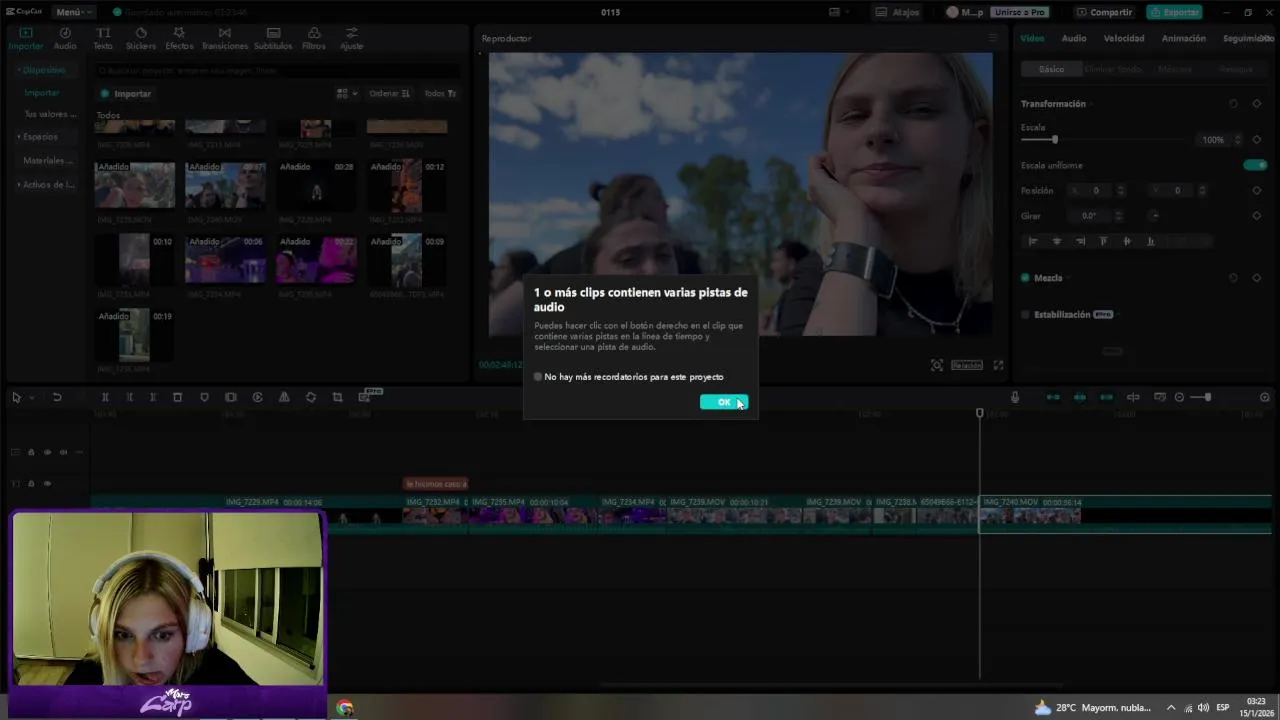Expand the Dispositivo tree section
Screen dimensions: 1280x720
(42, 70)
